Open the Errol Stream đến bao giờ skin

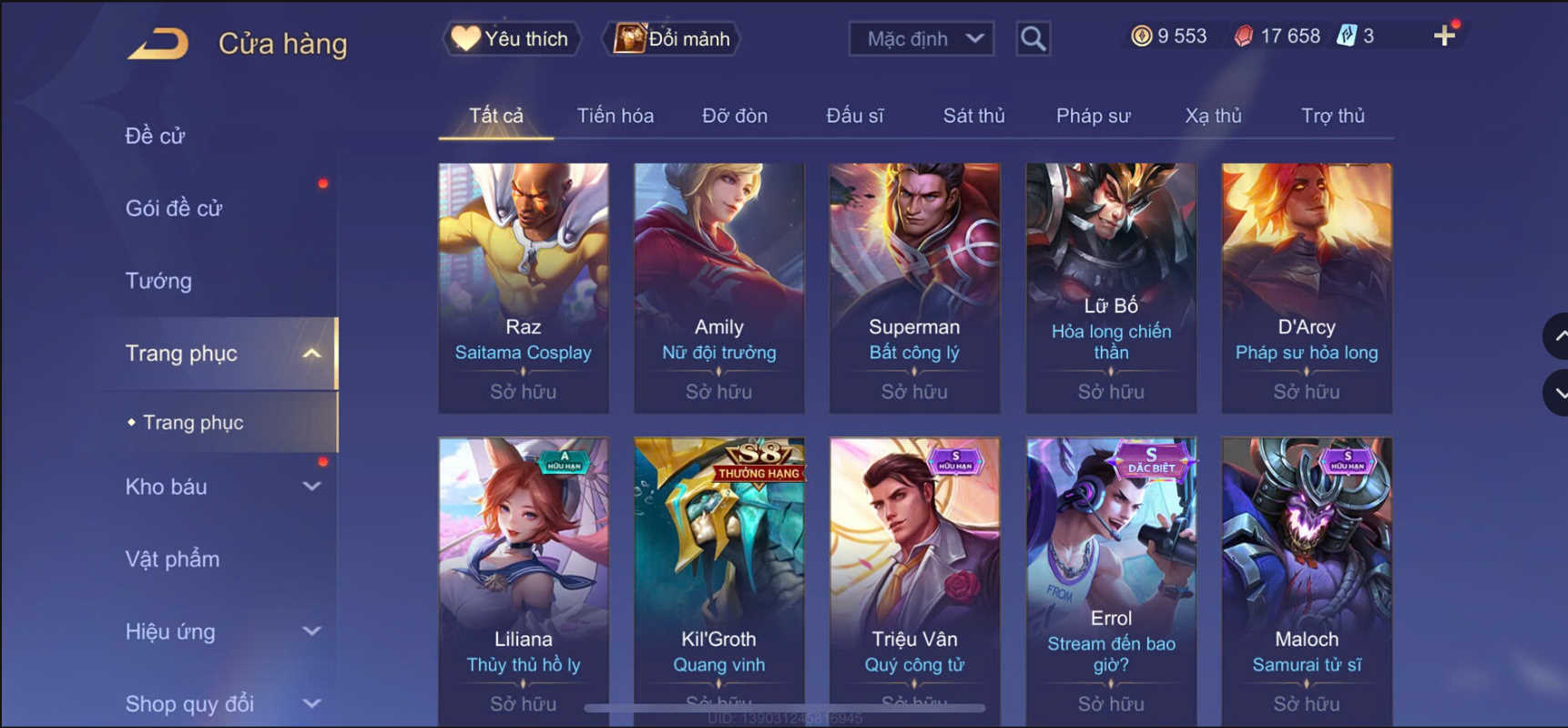[1111, 581]
